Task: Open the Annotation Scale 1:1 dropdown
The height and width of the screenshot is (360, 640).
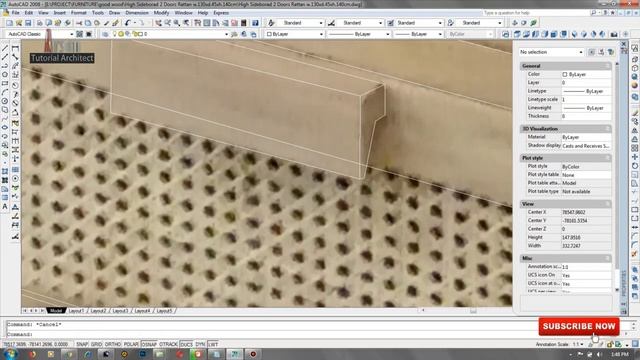Action: tap(577, 344)
